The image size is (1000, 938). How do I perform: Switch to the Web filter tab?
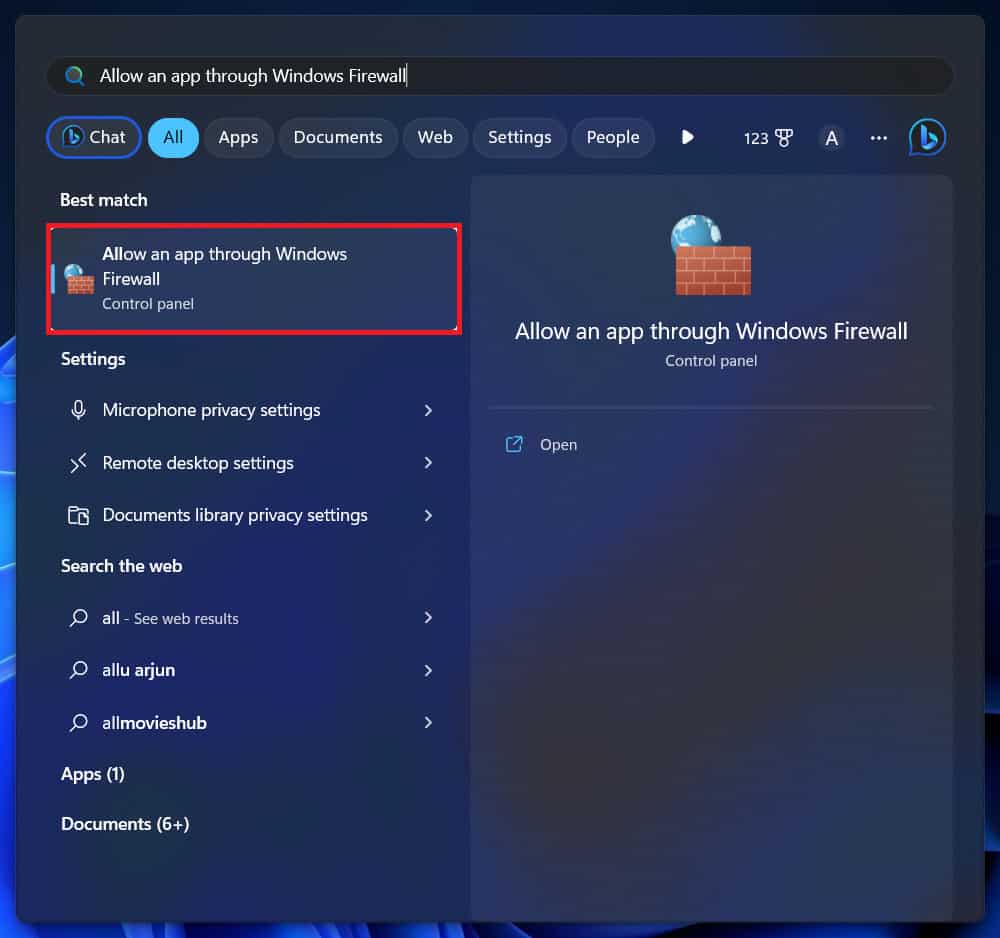[x=435, y=137]
